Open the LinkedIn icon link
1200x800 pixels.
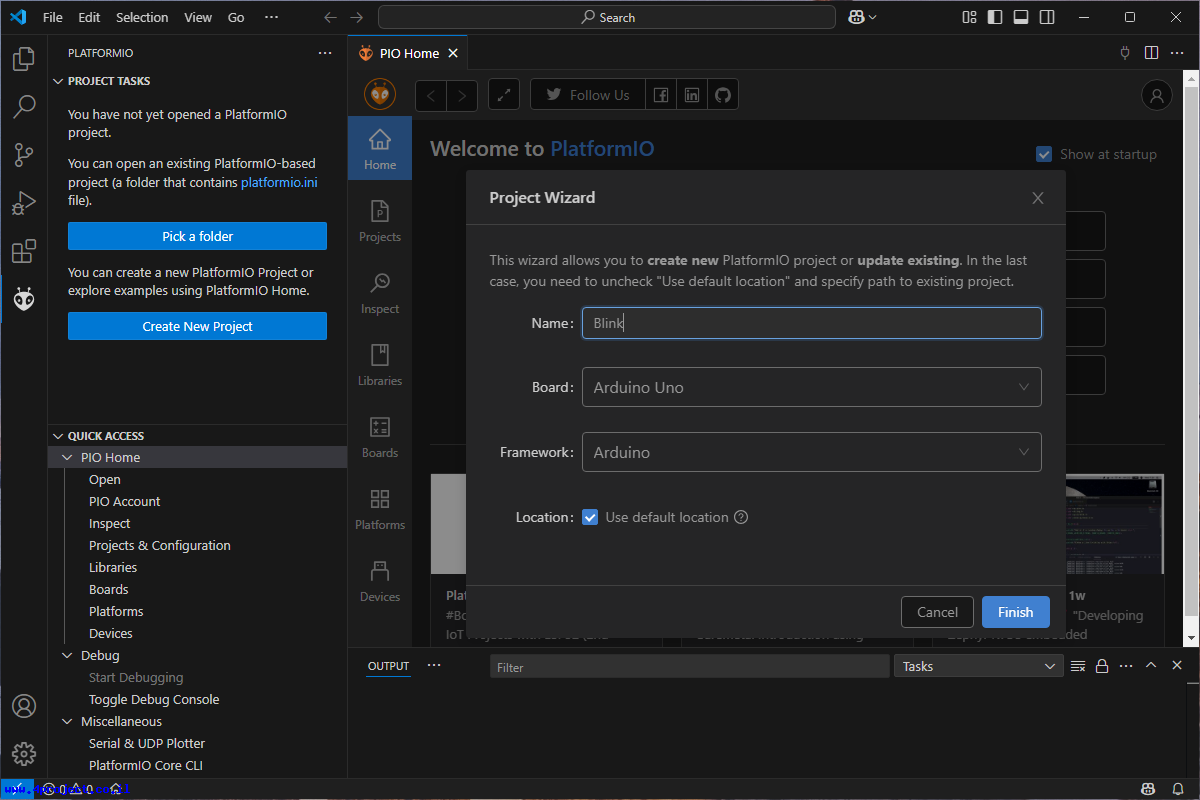click(692, 95)
